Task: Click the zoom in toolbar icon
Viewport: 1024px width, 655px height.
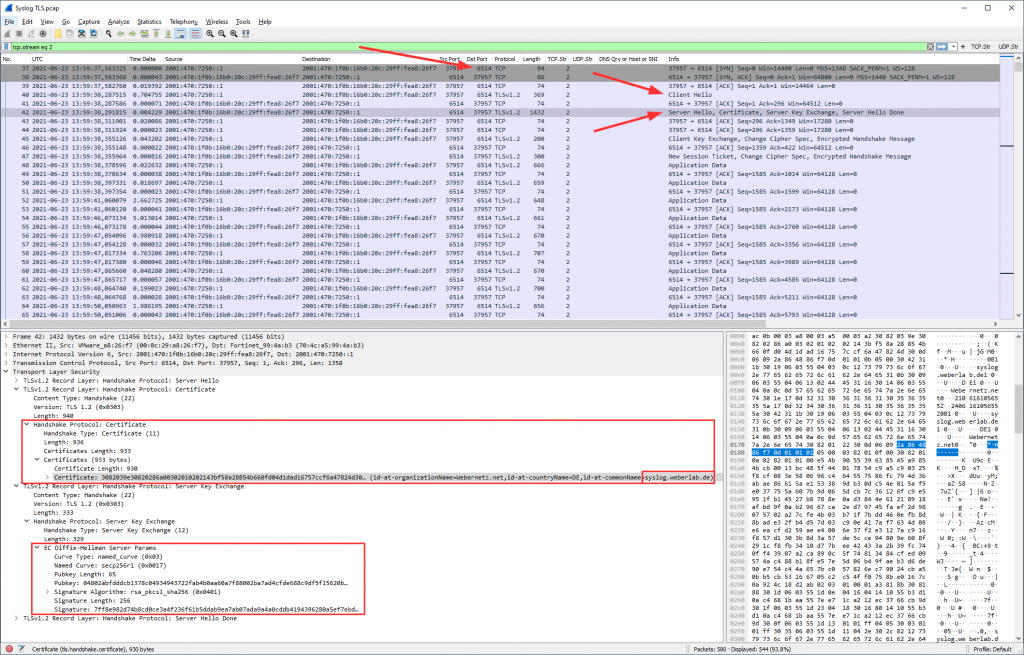Action: (209, 33)
